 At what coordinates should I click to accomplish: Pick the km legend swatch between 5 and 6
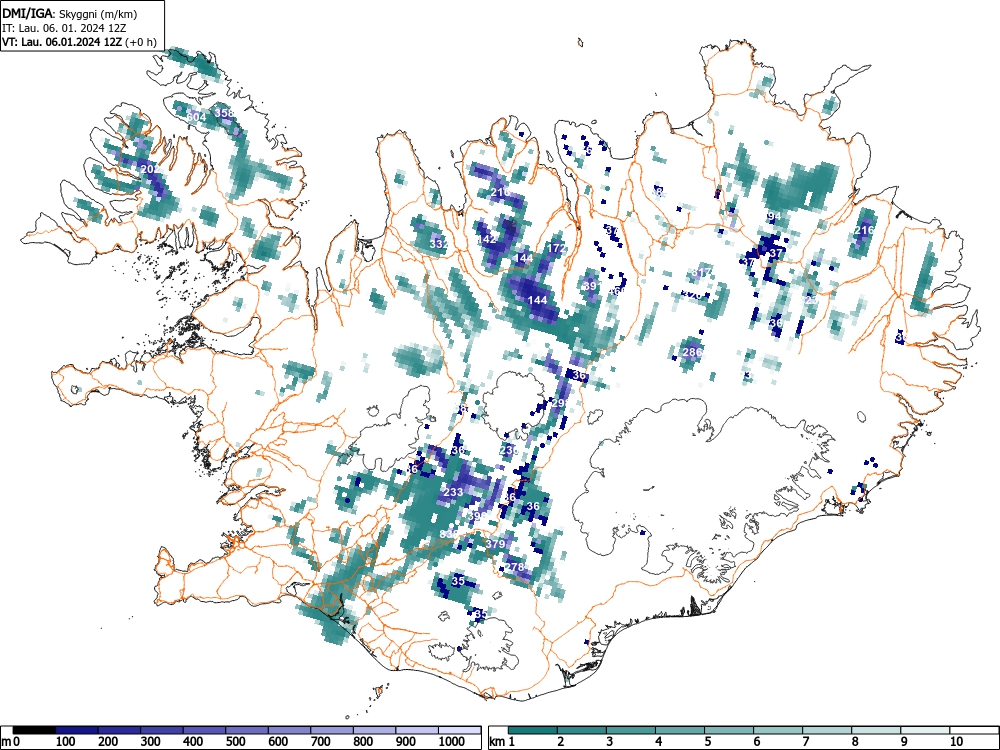coord(729,730)
